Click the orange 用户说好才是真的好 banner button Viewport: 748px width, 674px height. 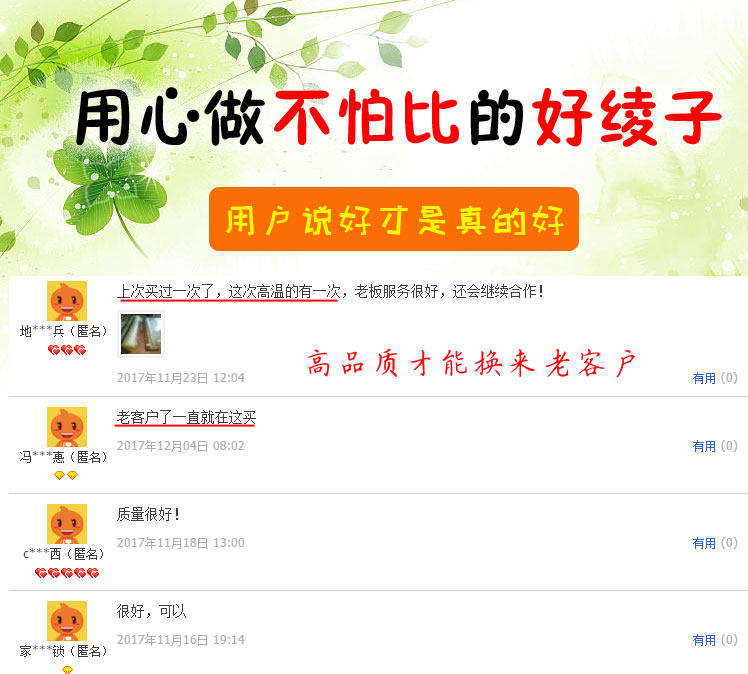pos(394,219)
